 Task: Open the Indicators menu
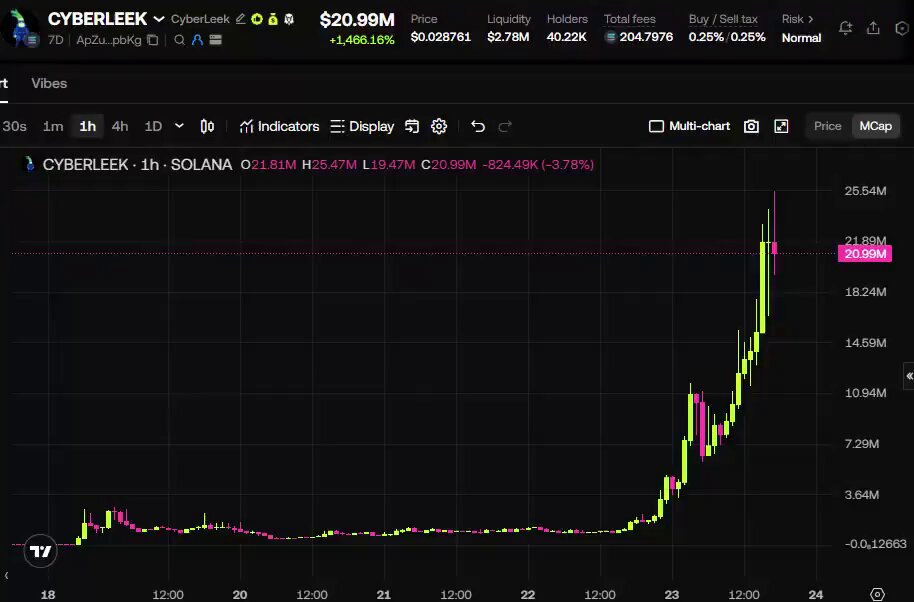click(x=279, y=126)
